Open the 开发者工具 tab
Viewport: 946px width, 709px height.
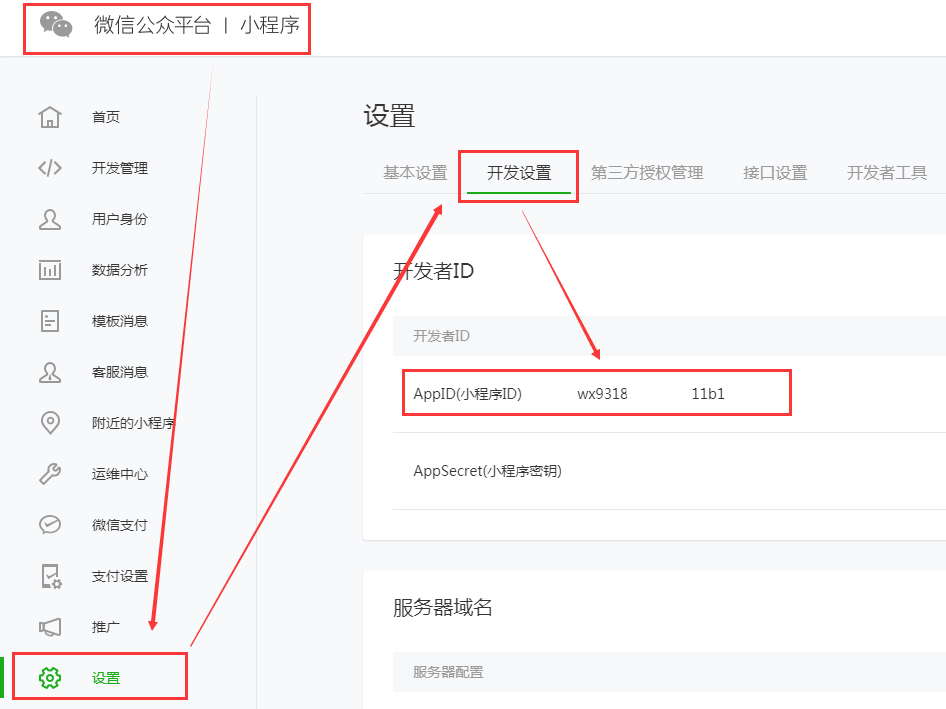(887, 173)
